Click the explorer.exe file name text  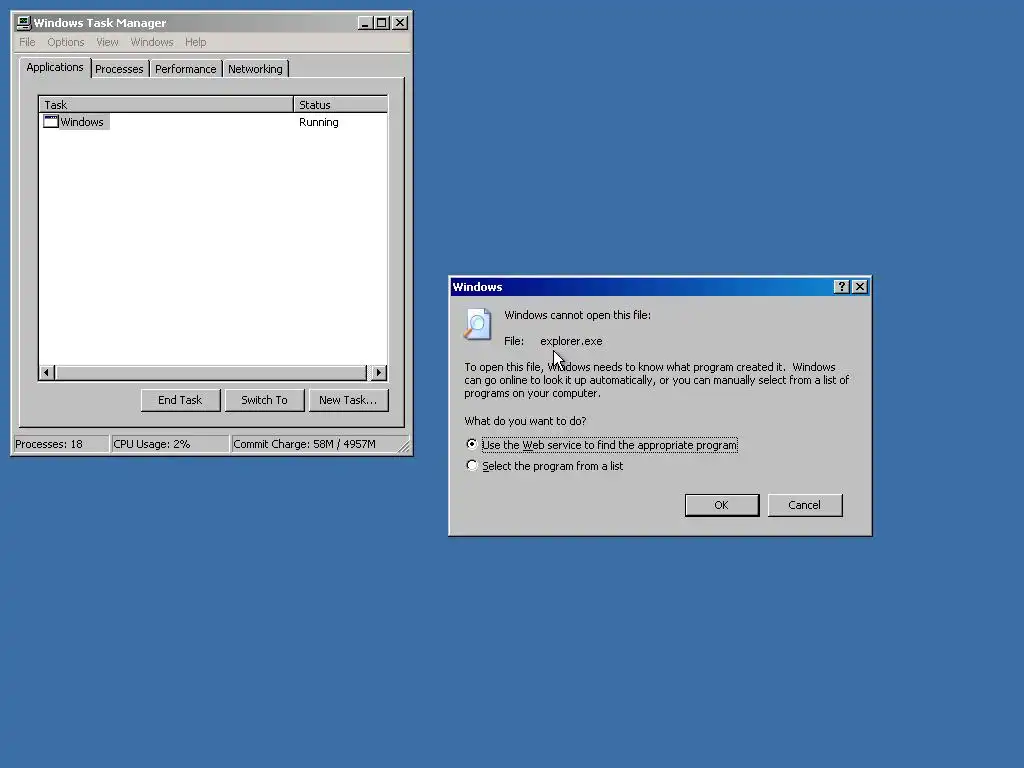coord(571,341)
